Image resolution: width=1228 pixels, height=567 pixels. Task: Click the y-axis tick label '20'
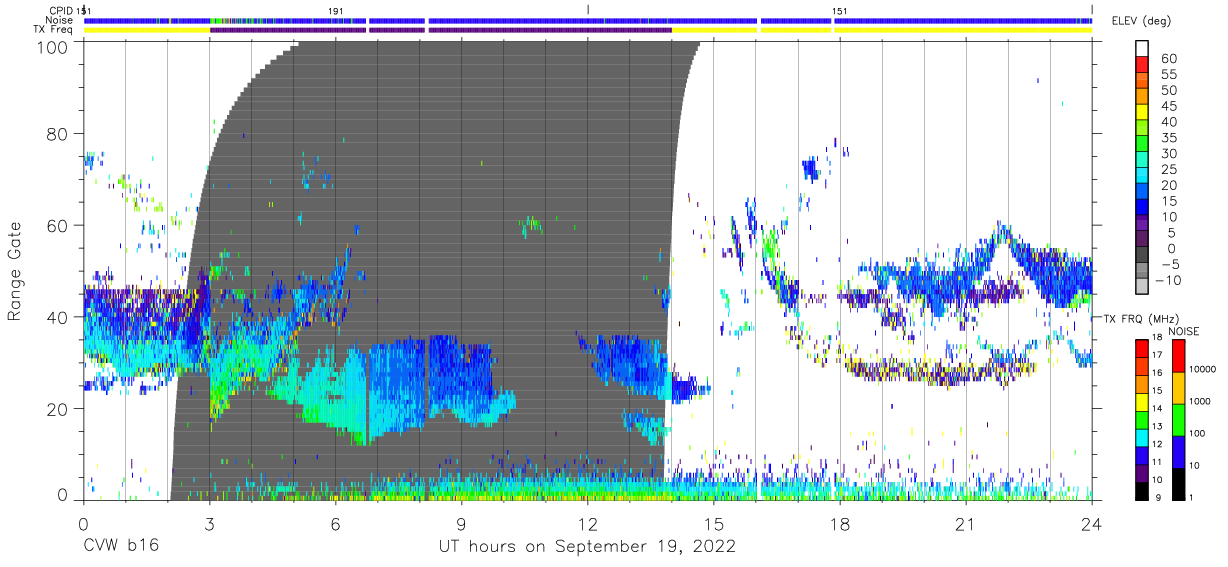tap(58, 409)
